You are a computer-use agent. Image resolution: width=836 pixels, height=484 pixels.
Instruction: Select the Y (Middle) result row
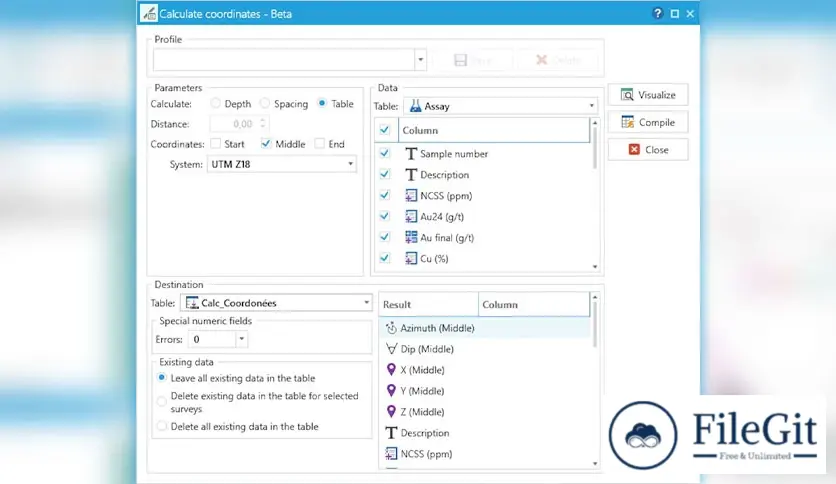[485, 391]
